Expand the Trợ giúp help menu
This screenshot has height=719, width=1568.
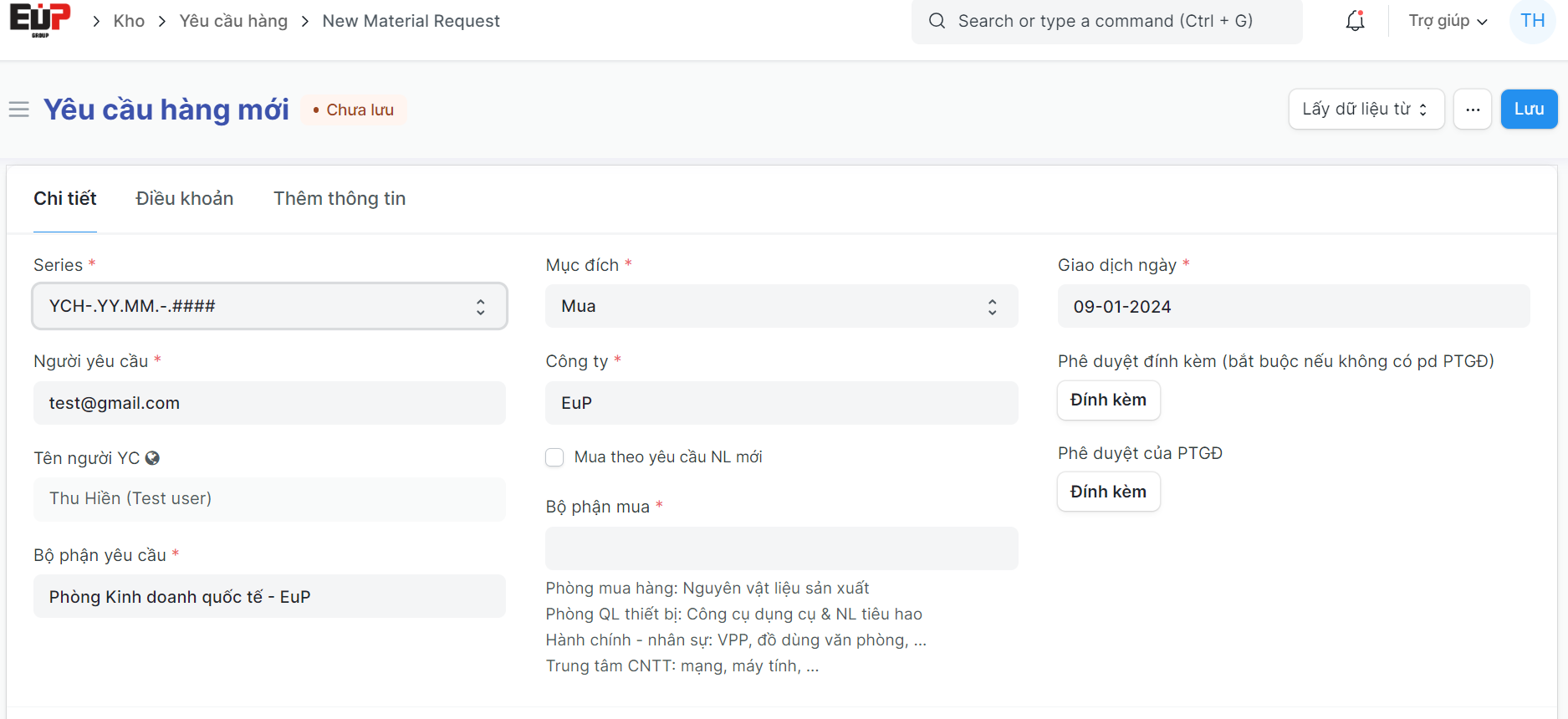(x=1447, y=21)
